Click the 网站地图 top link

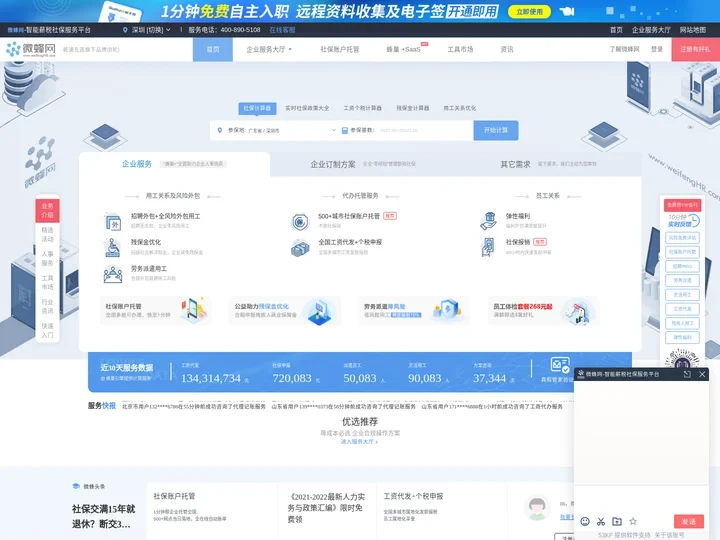click(692, 30)
